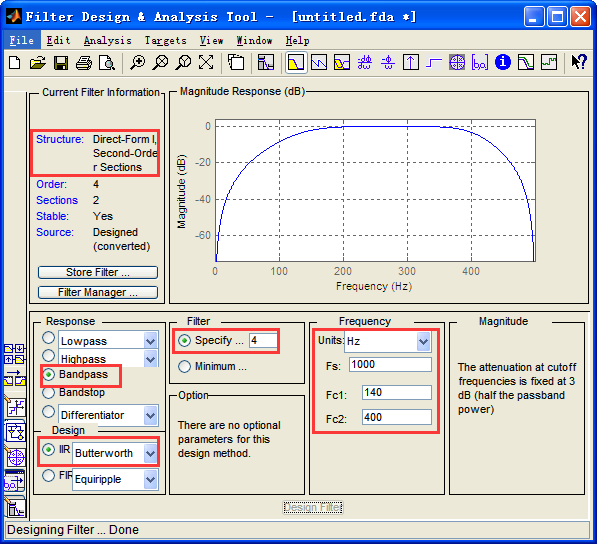Select the Specify order radio button

coord(185,341)
